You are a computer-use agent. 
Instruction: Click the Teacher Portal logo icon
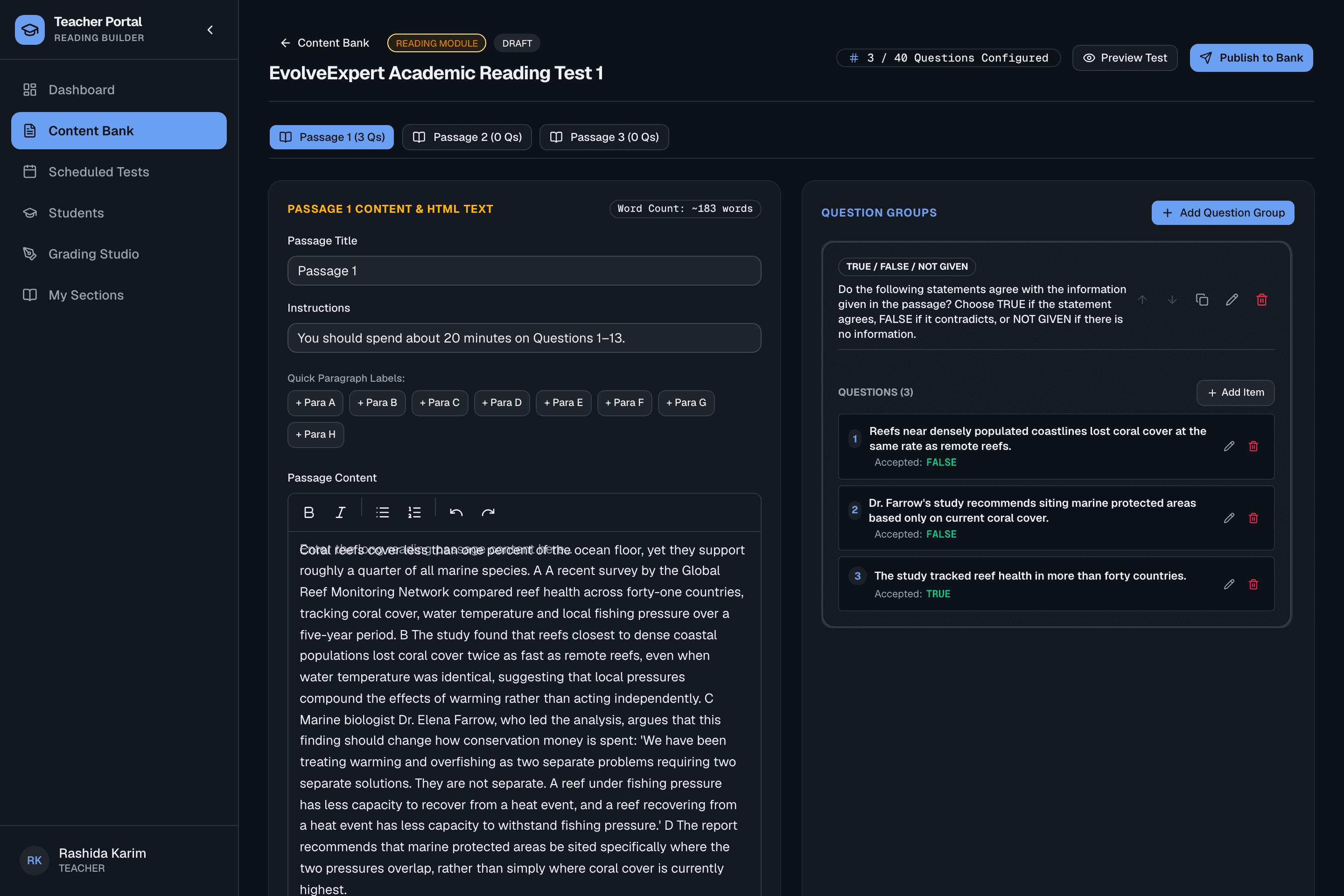[30, 30]
